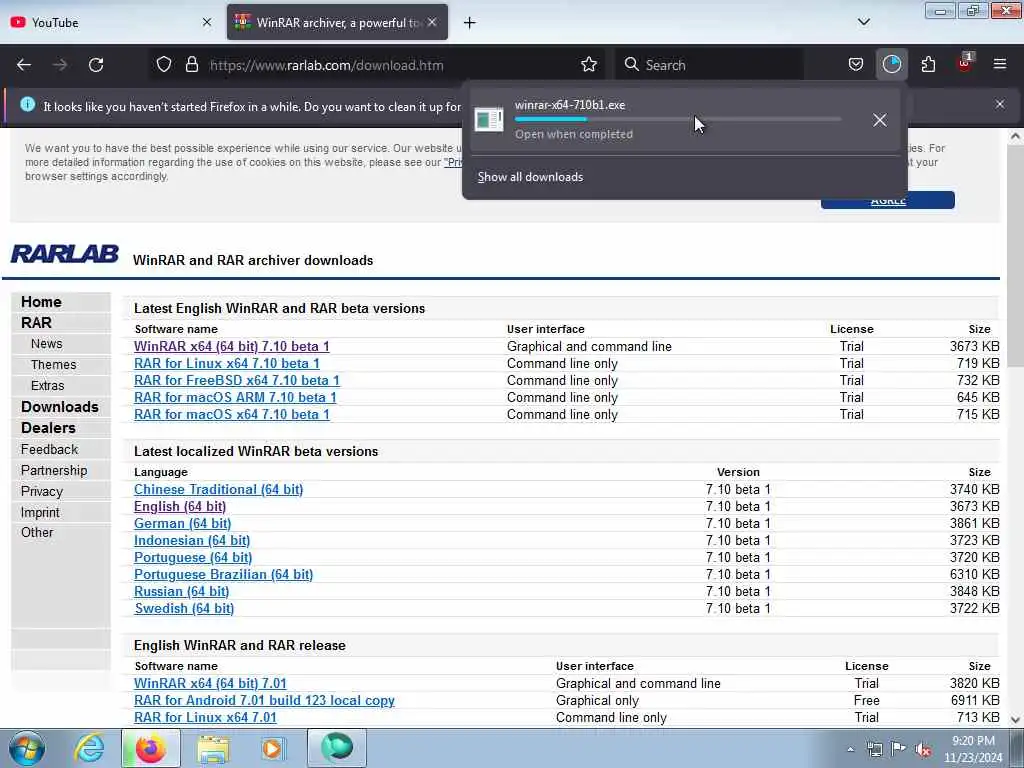Open Extras in the sidebar

pos(47,385)
